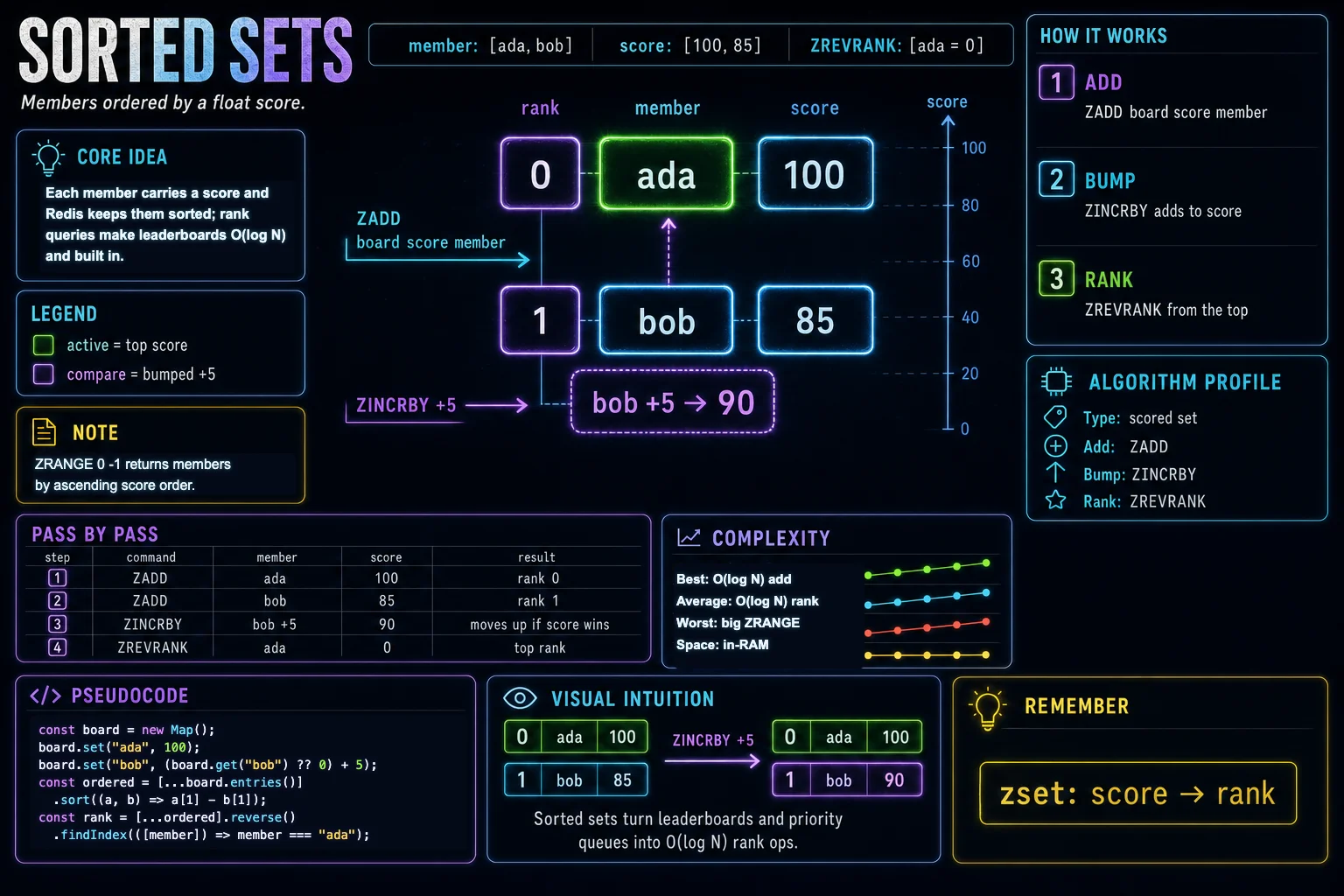Click the tag icon beside Type
1344x896 pixels.
tap(1055, 417)
